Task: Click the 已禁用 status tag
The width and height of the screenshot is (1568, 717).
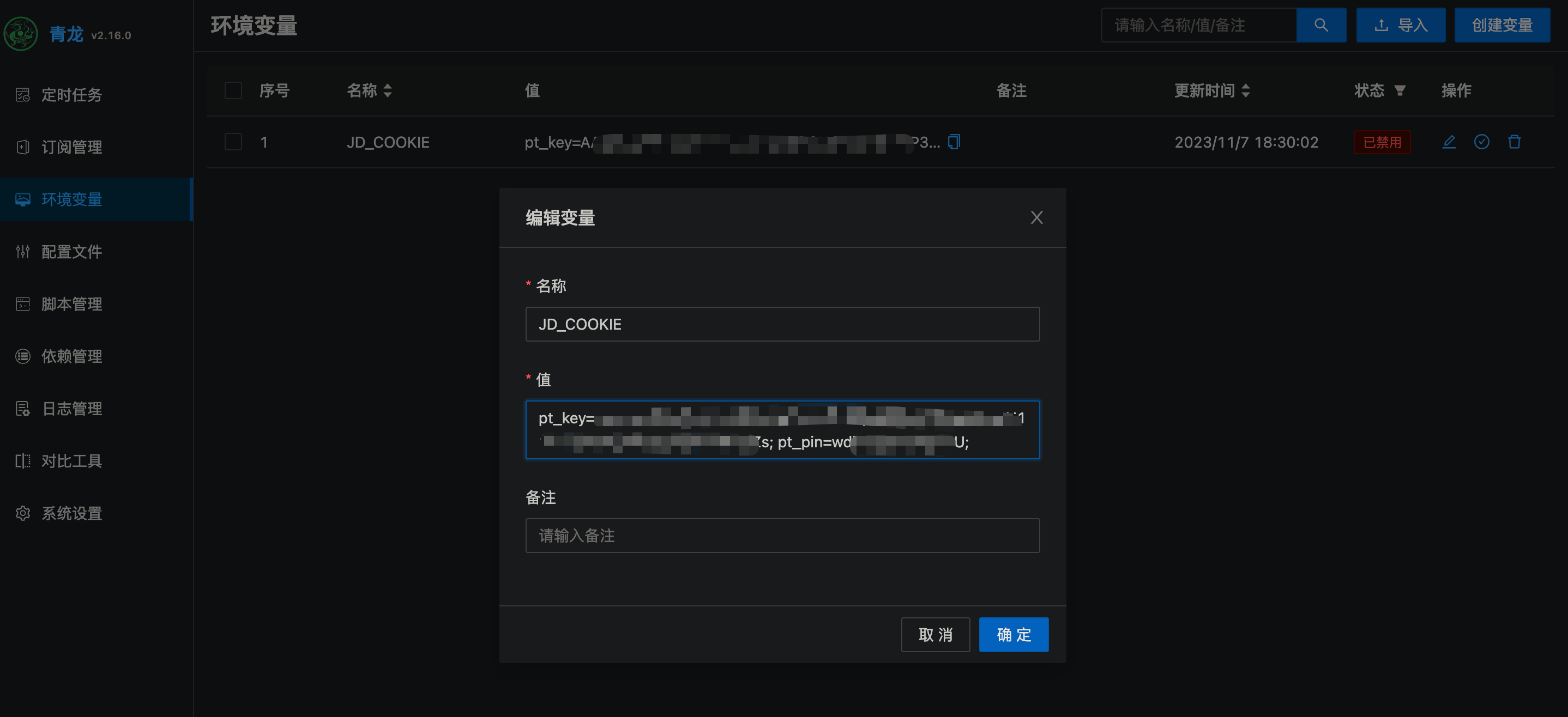Action: [x=1382, y=142]
